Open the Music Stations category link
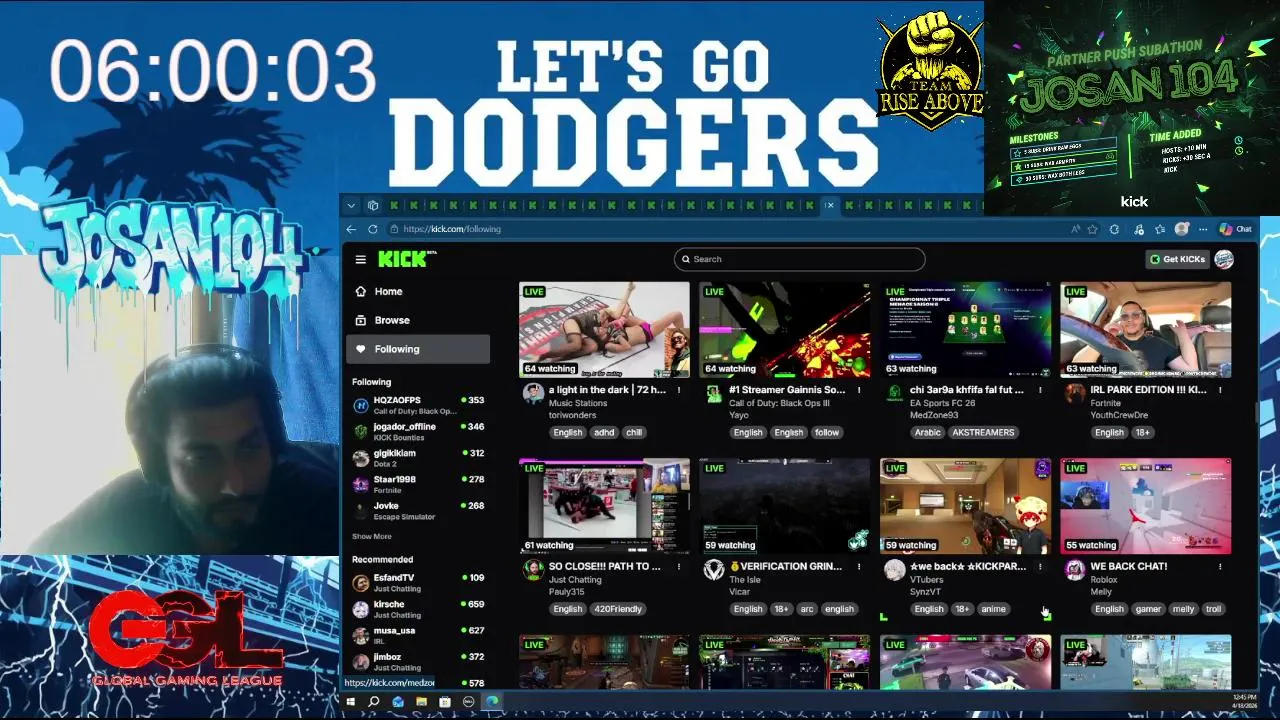Screen dimensions: 1280x720 click(x=577, y=403)
